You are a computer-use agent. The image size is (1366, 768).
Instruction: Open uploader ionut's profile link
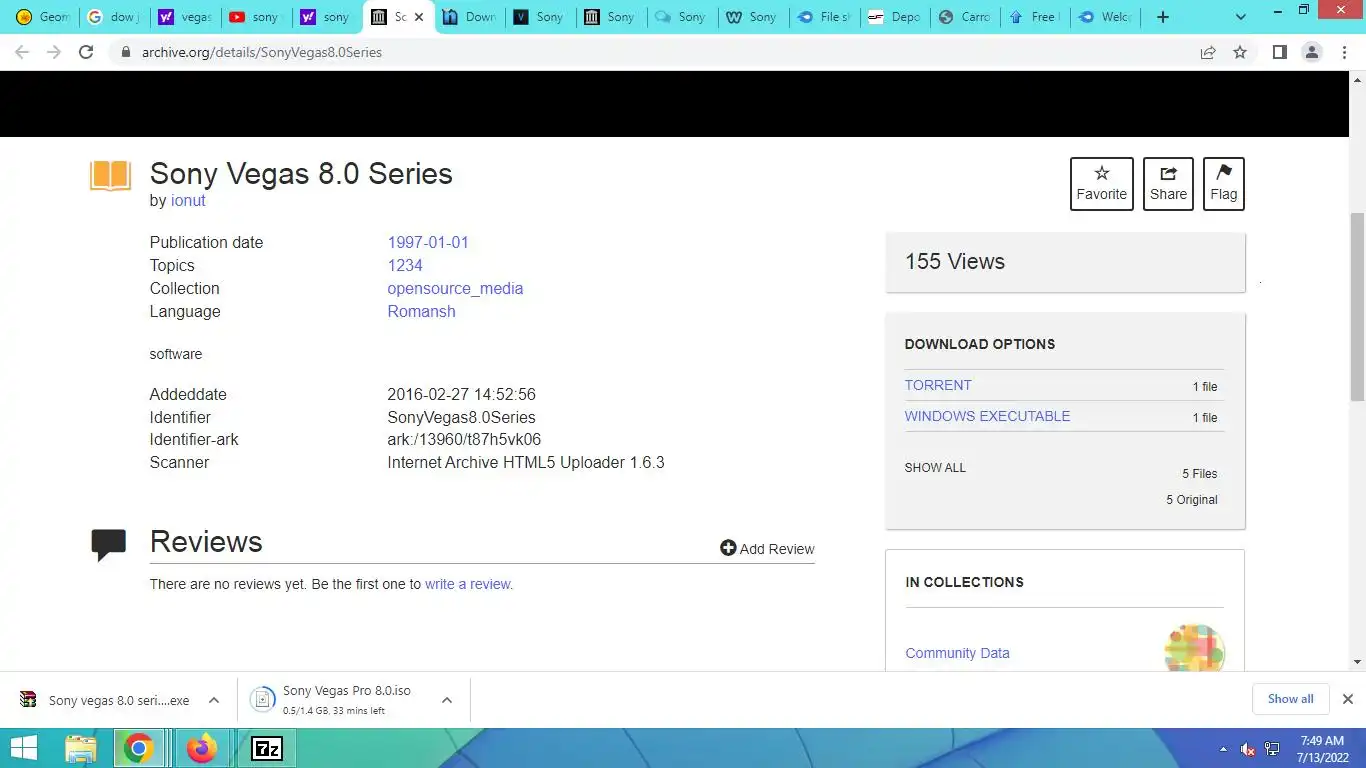(188, 200)
